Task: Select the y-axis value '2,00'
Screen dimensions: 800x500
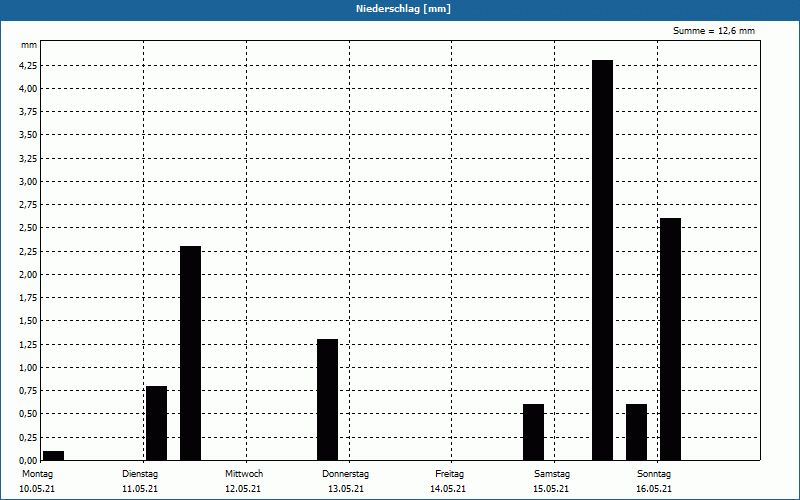Action: [28, 274]
